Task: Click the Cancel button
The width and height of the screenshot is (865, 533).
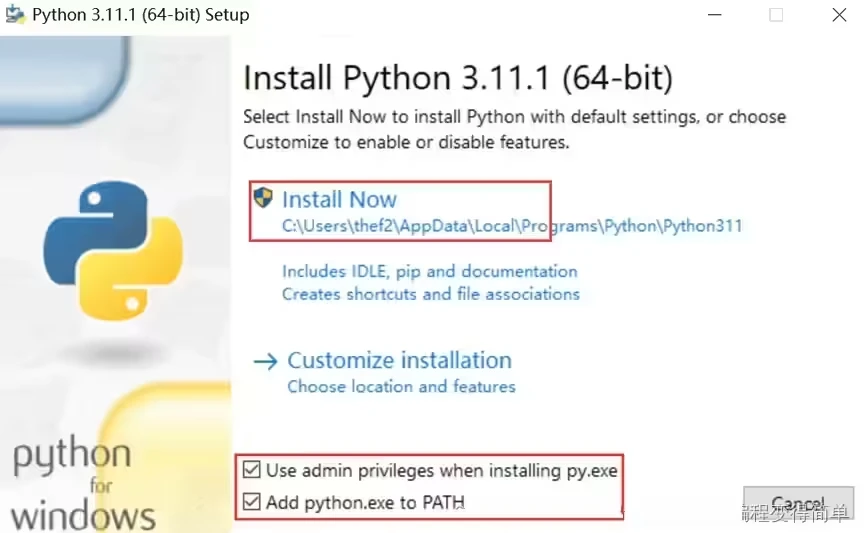Action: point(798,503)
